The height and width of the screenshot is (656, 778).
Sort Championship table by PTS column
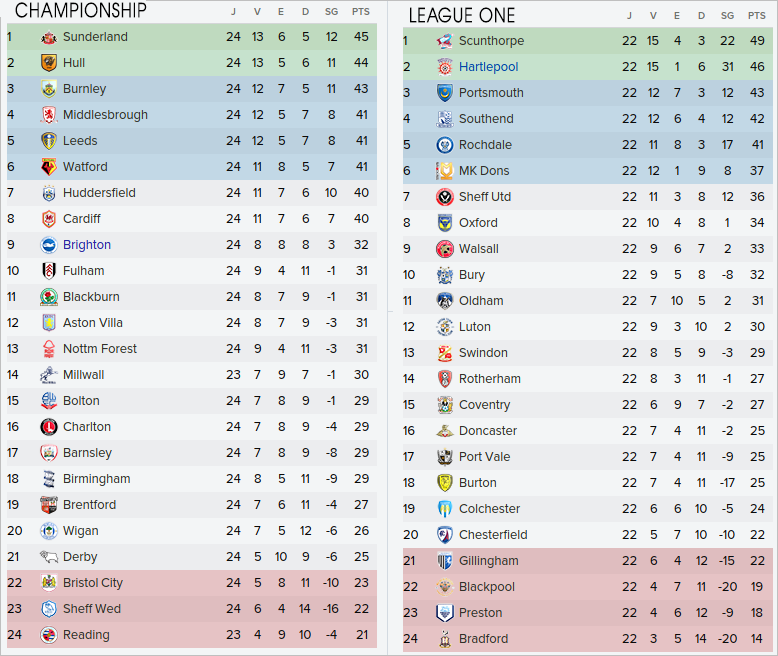(x=360, y=12)
